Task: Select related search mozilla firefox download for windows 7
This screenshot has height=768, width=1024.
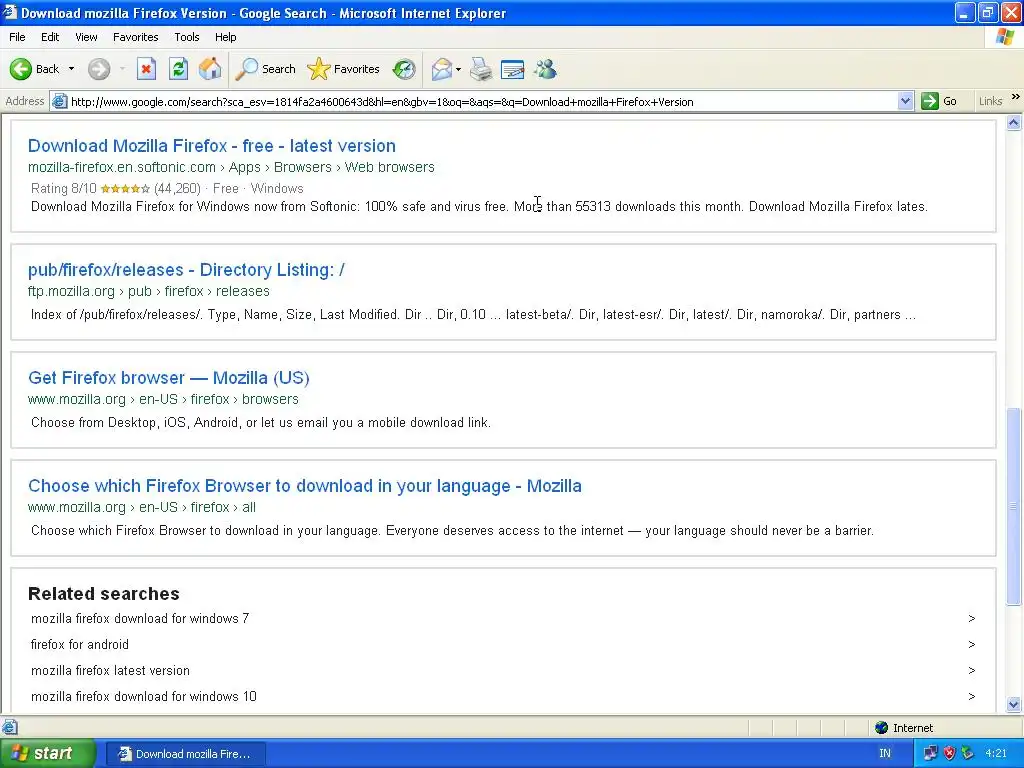Action: click(x=140, y=618)
